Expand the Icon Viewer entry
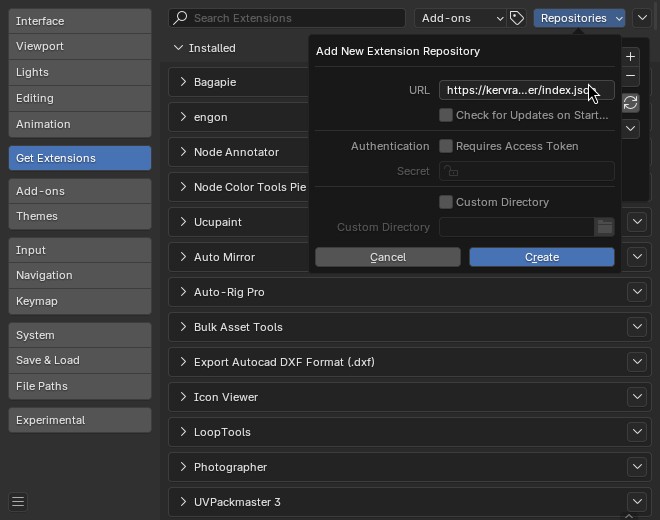 [183, 396]
